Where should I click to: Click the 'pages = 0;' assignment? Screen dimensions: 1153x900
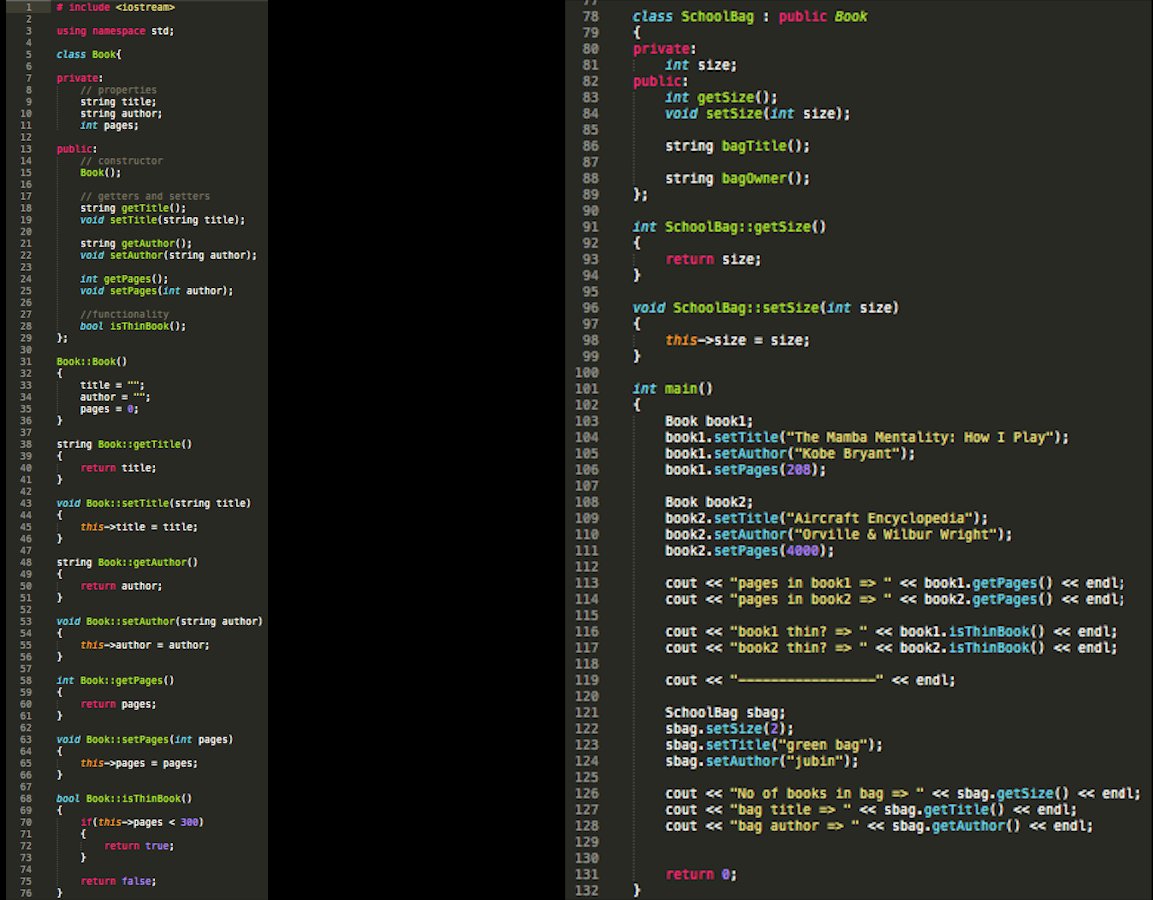110,409
